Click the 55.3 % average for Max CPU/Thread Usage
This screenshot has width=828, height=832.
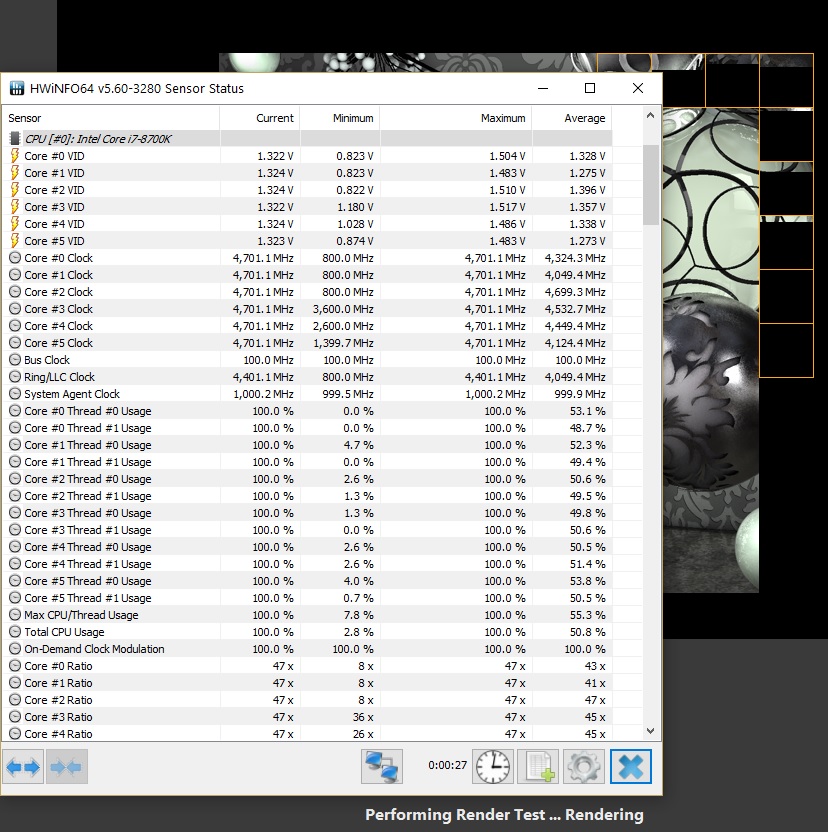588,615
